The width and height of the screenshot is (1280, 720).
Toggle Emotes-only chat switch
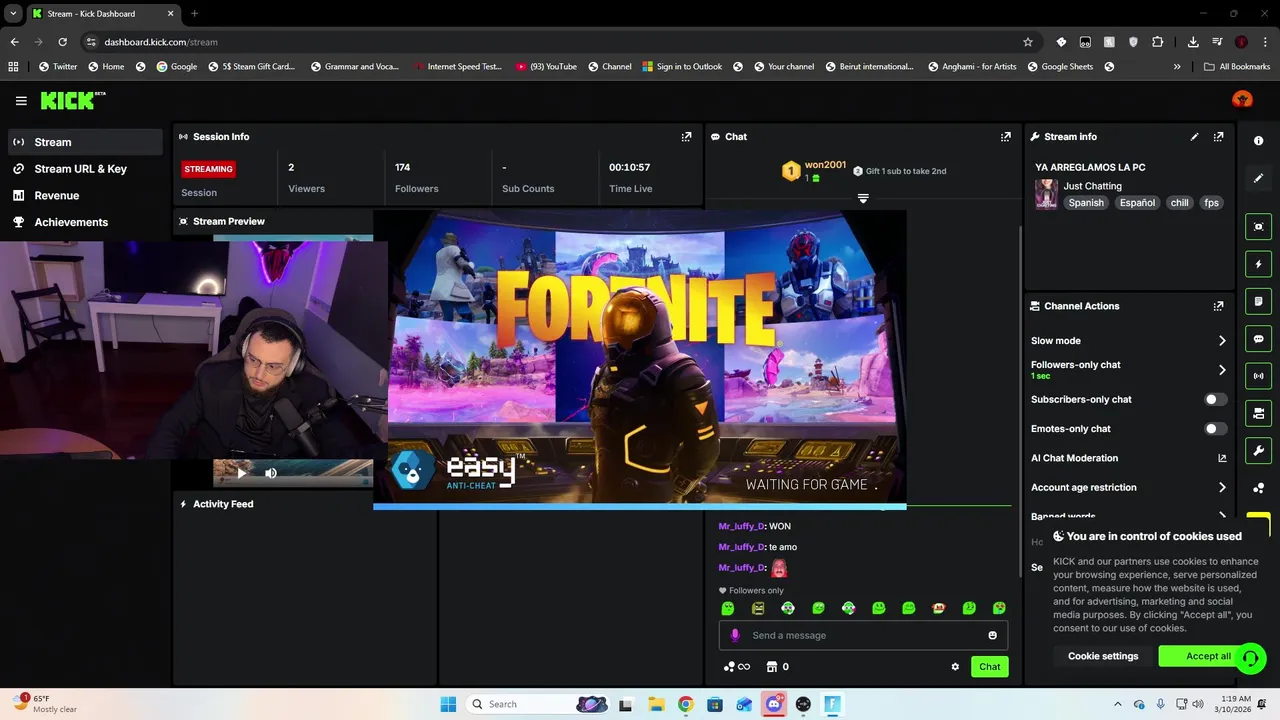1215,429
